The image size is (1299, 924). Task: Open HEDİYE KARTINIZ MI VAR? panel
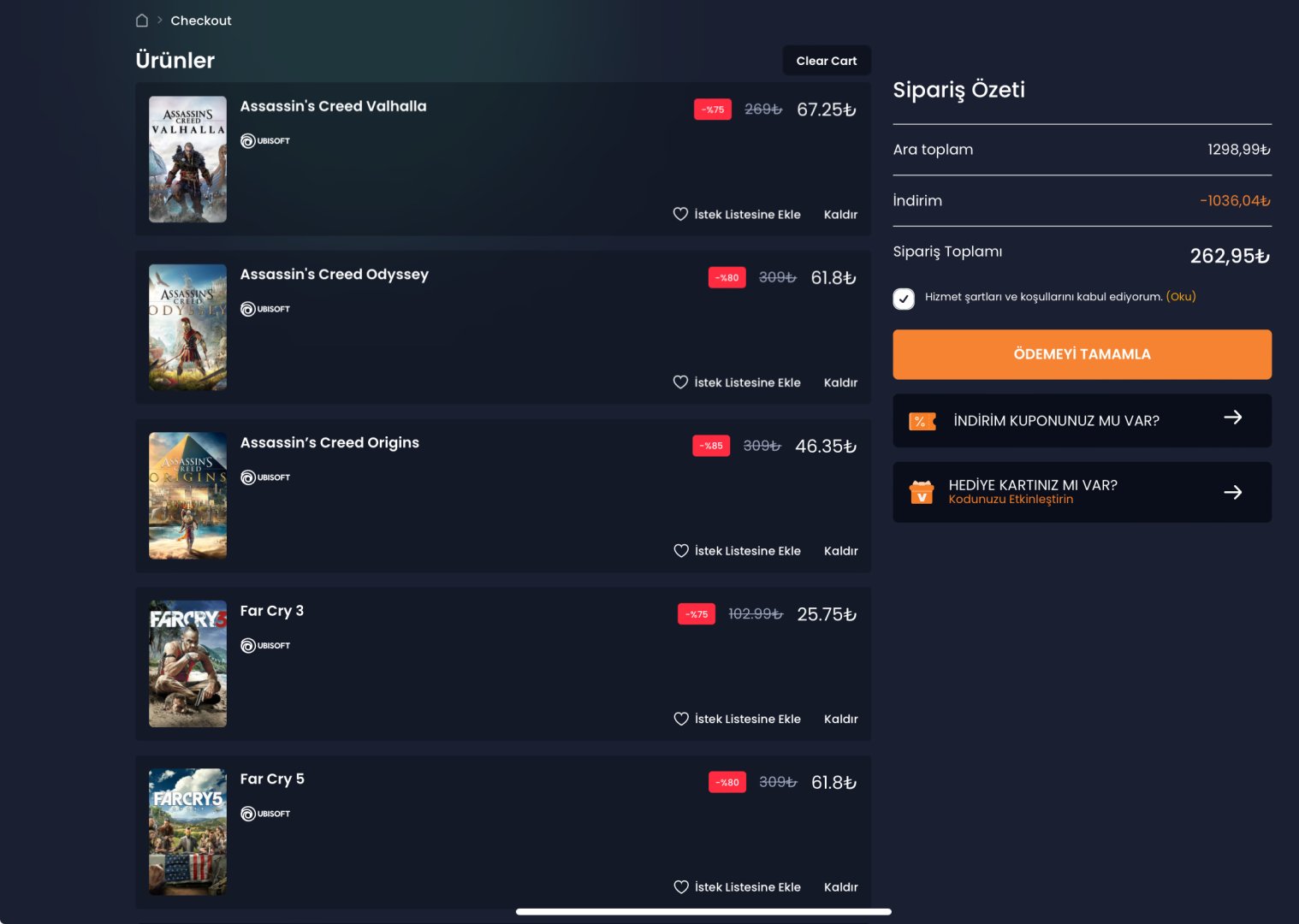[x=1082, y=492]
